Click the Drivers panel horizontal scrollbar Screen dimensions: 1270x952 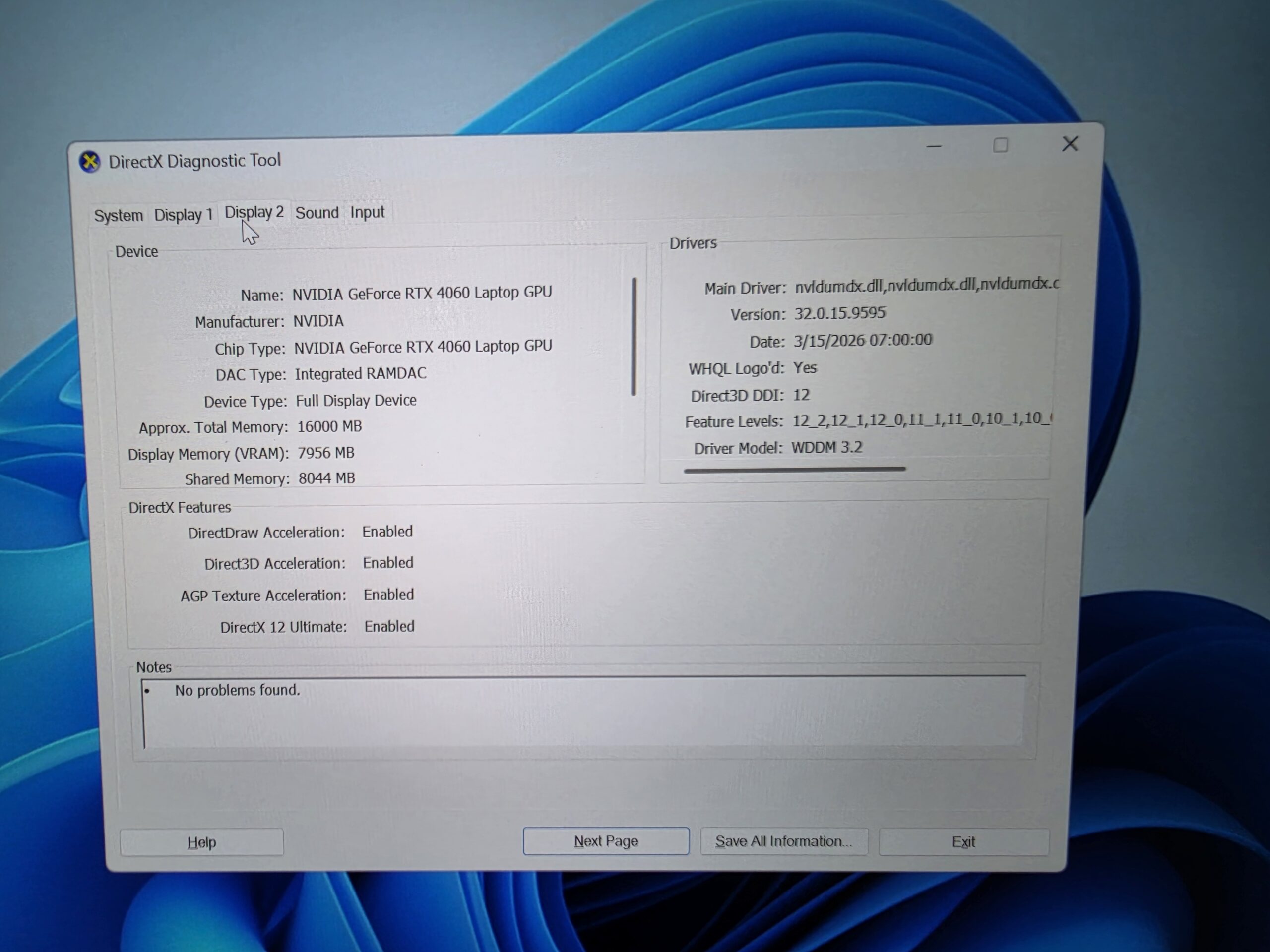coord(795,470)
